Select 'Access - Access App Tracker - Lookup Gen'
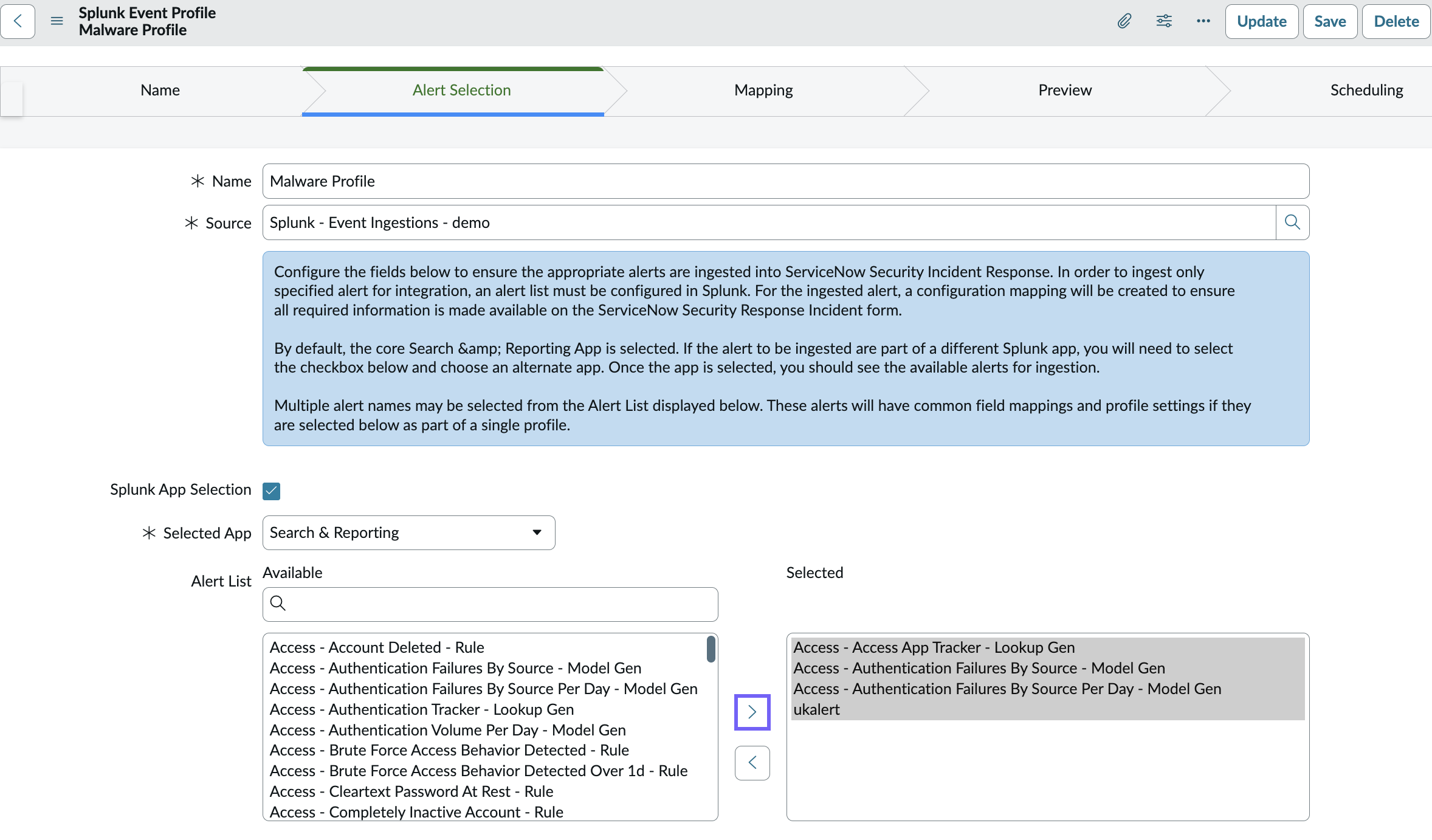The height and width of the screenshot is (840, 1432). [x=1048, y=647]
